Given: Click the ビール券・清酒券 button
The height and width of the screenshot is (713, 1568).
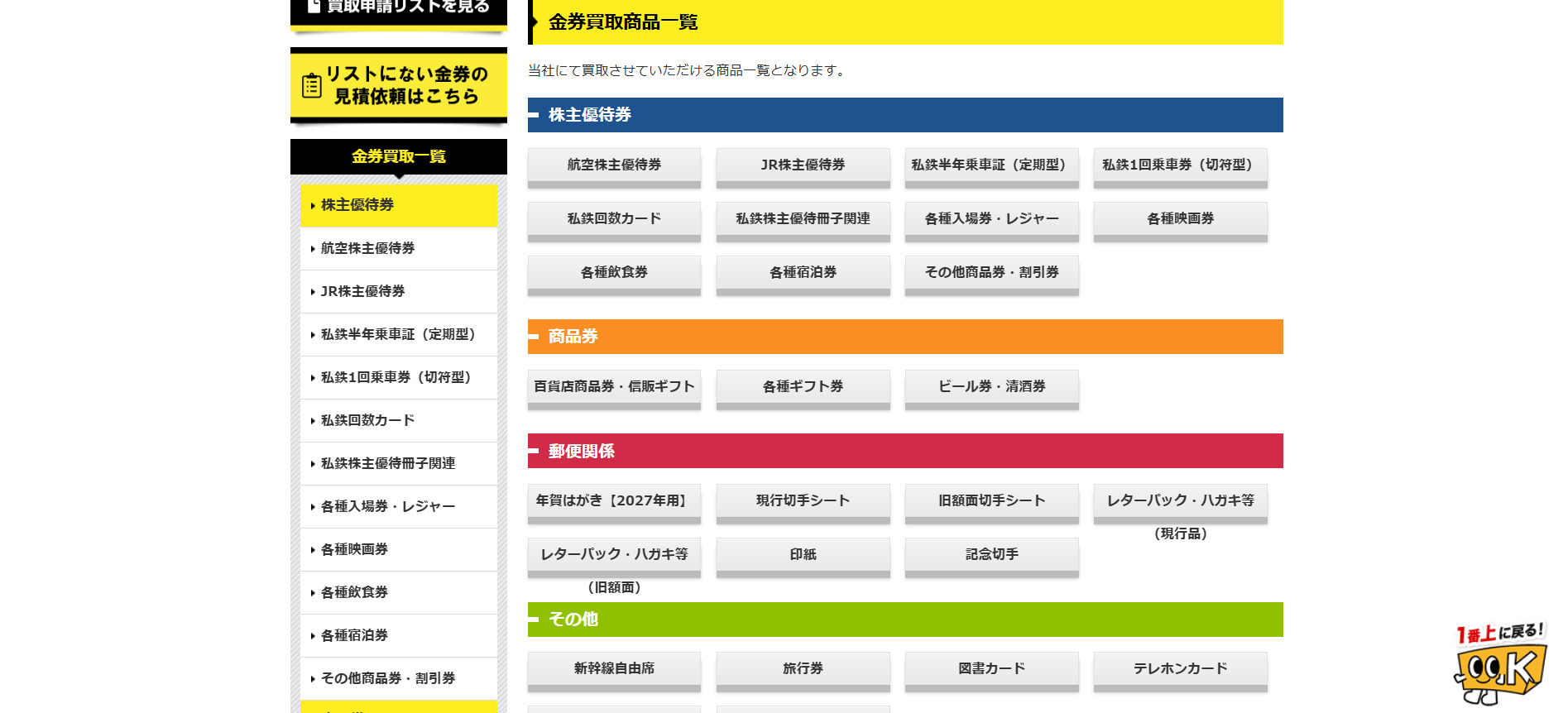Looking at the screenshot, I should pos(991,390).
